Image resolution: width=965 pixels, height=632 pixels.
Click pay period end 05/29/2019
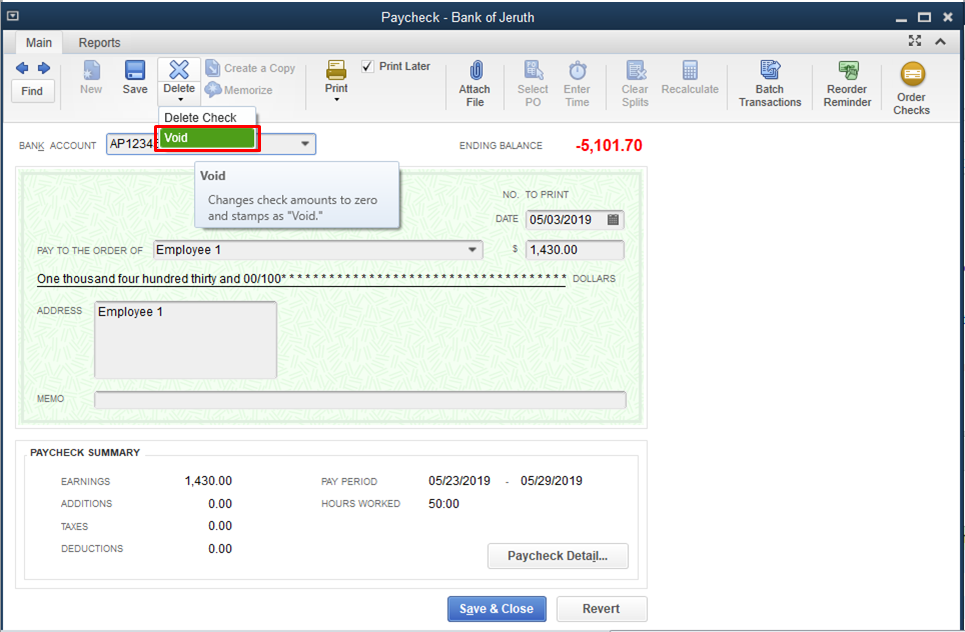551,481
